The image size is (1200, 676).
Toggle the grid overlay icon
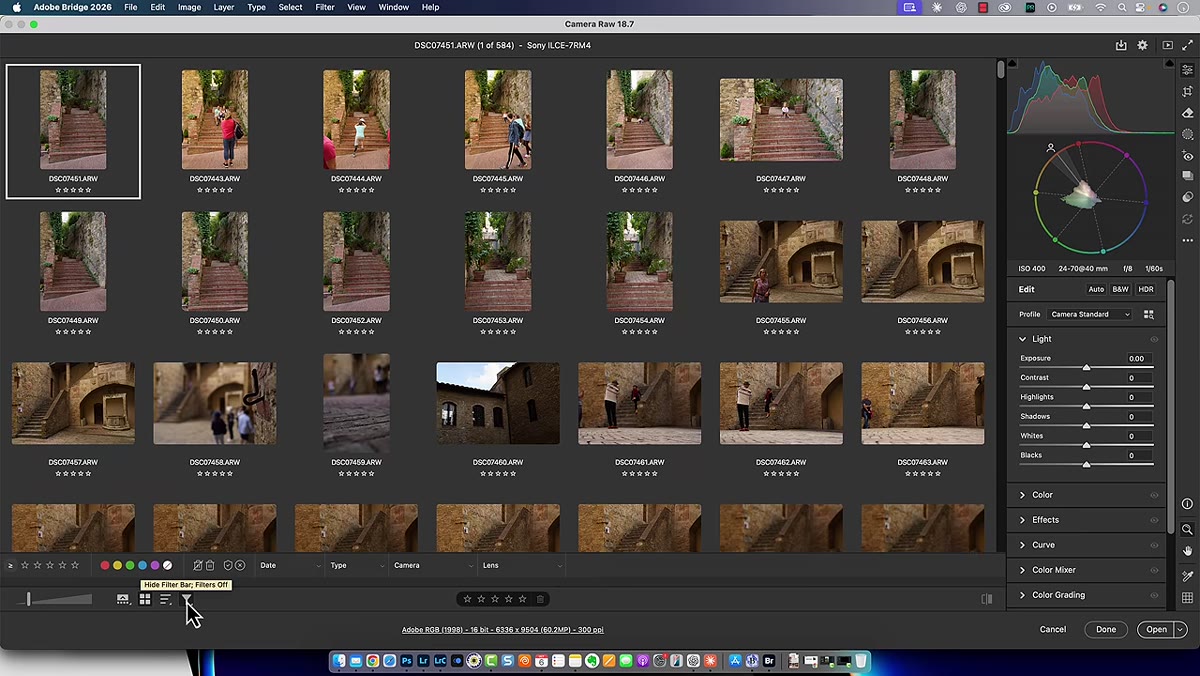[x=1187, y=598]
